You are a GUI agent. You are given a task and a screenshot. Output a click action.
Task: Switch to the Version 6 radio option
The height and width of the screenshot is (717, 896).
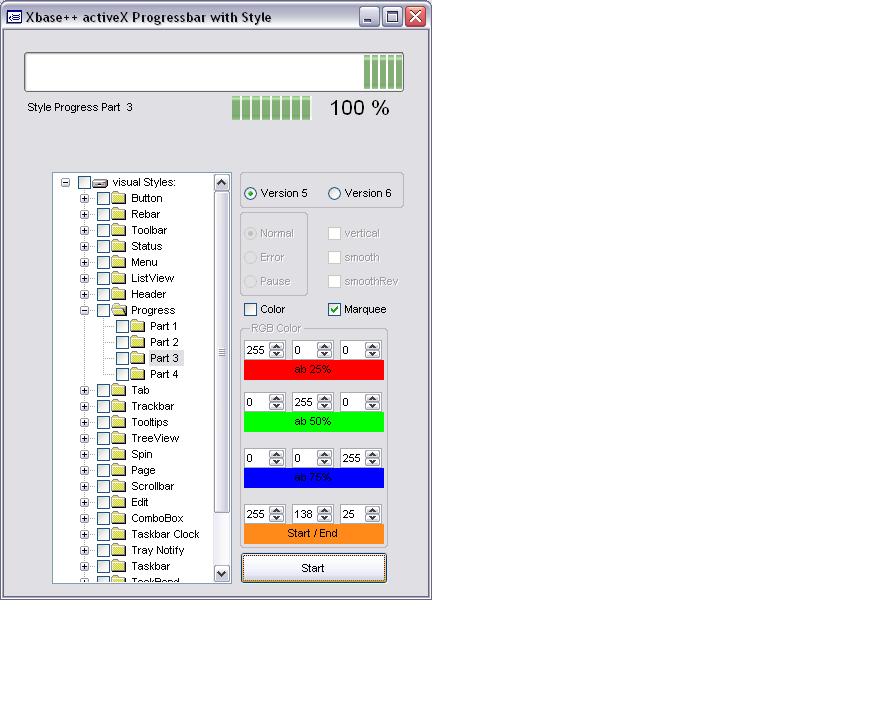[x=334, y=194]
